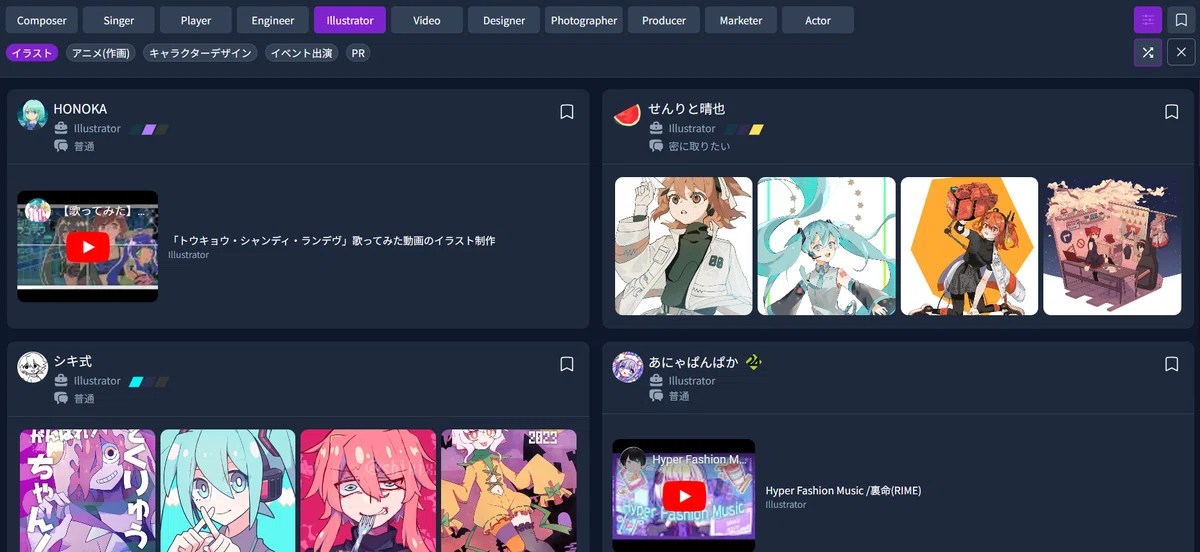Screen dimensions: 1200x552
Task: Click 普通 label in HONOKA's card
Action: 84,146
